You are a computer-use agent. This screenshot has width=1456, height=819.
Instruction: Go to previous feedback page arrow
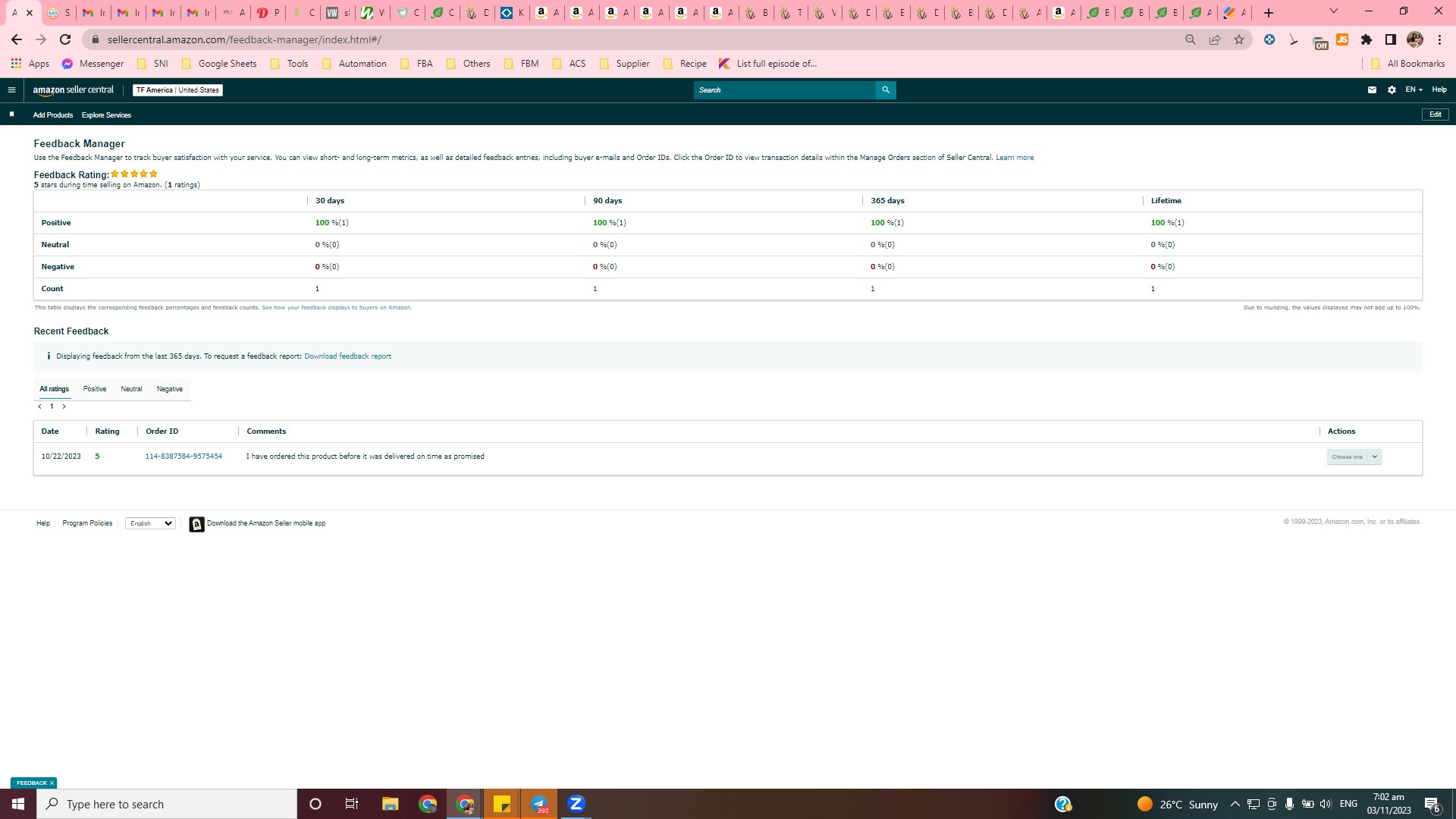click(x=39, y=406)
